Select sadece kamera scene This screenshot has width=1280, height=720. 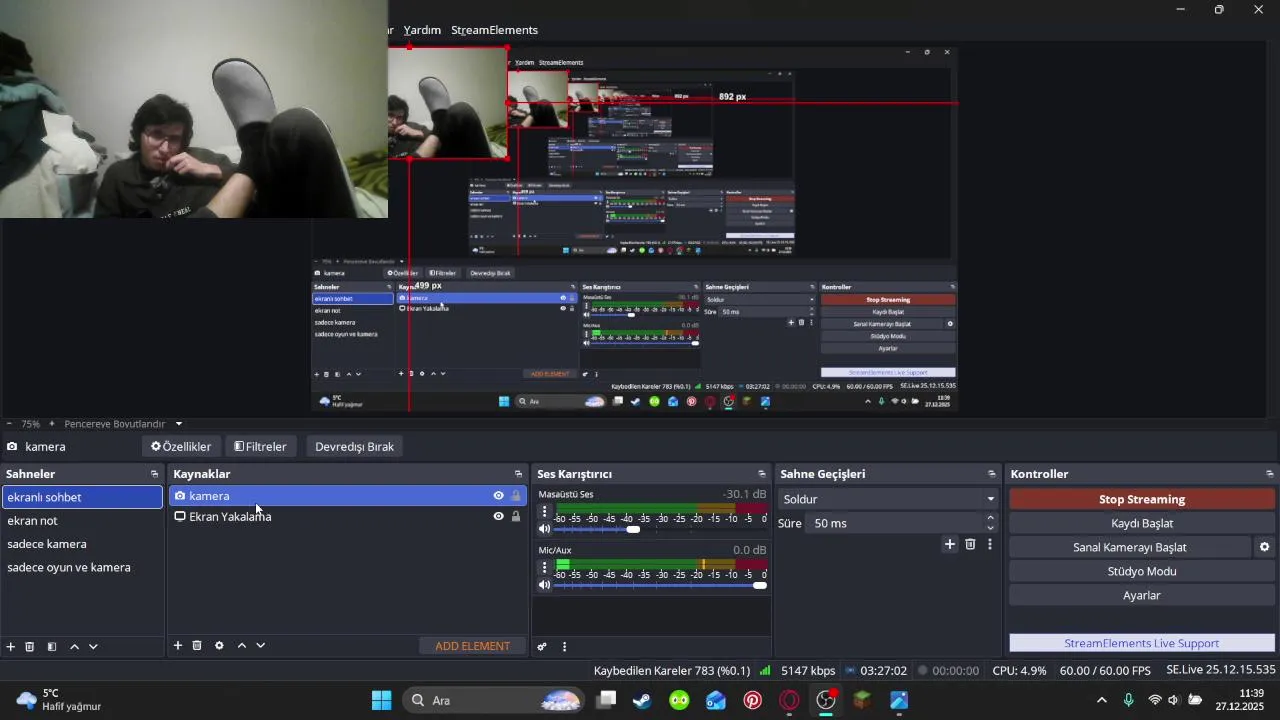[82, 544]
